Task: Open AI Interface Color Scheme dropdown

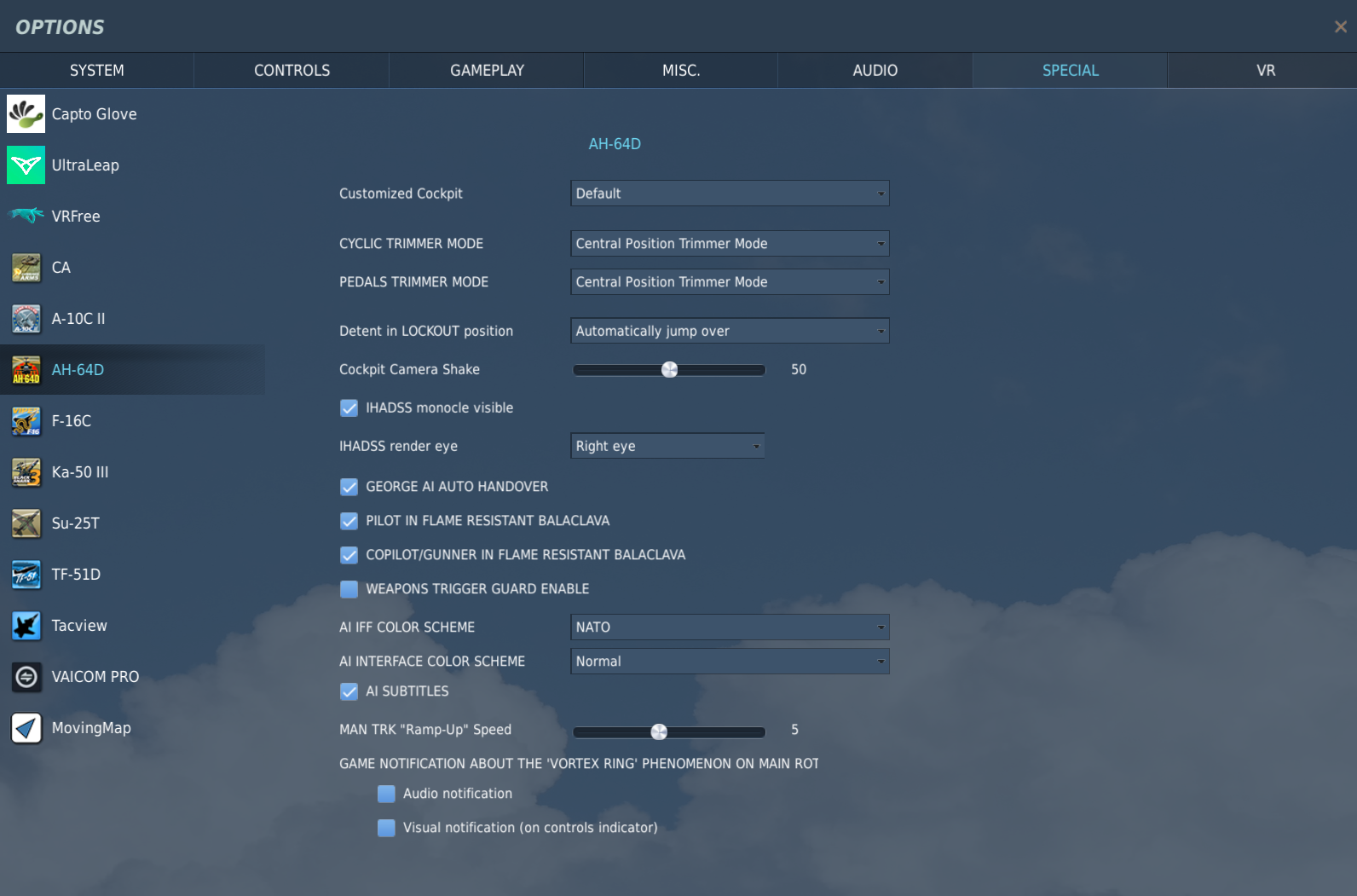Action: click(x=730, y=662)
